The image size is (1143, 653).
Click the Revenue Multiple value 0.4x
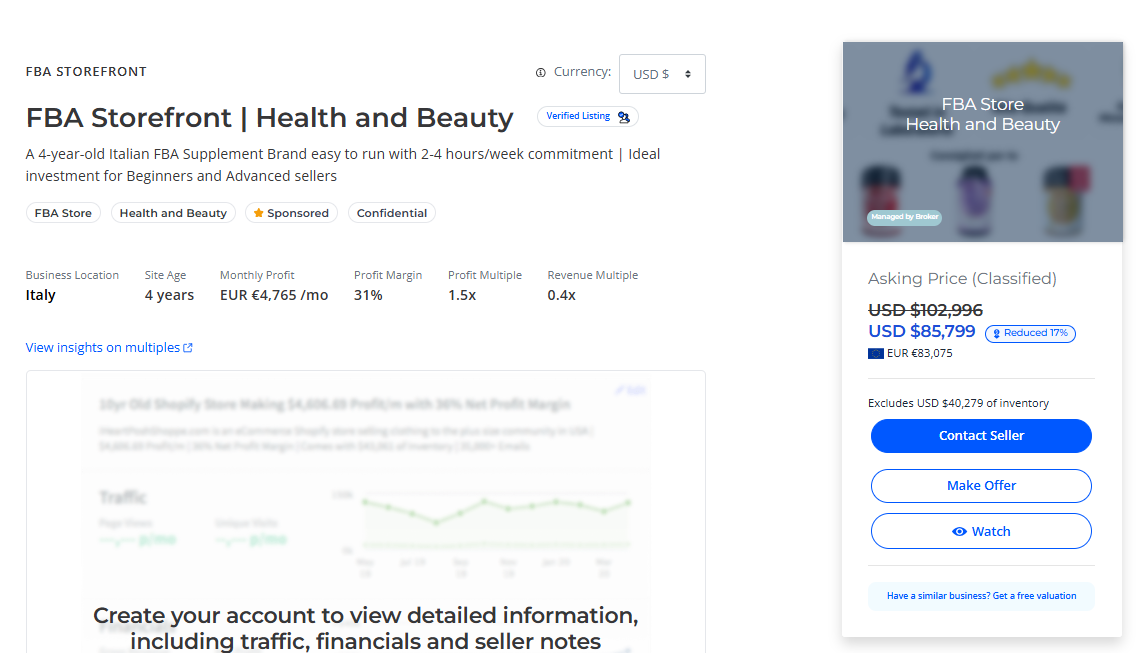(561, 295)
